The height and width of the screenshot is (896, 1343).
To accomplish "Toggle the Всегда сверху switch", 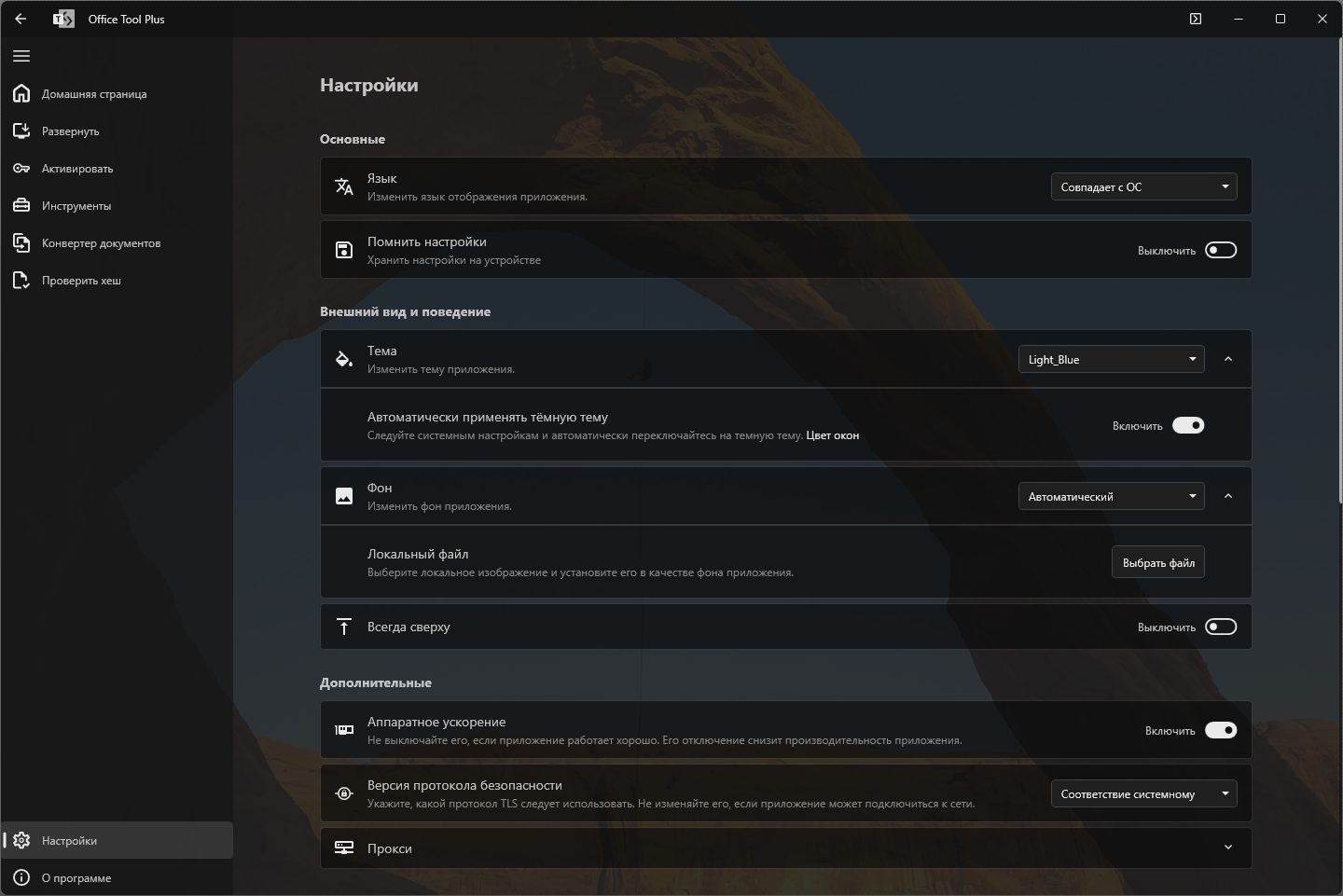I will [x=1220, y=627].
